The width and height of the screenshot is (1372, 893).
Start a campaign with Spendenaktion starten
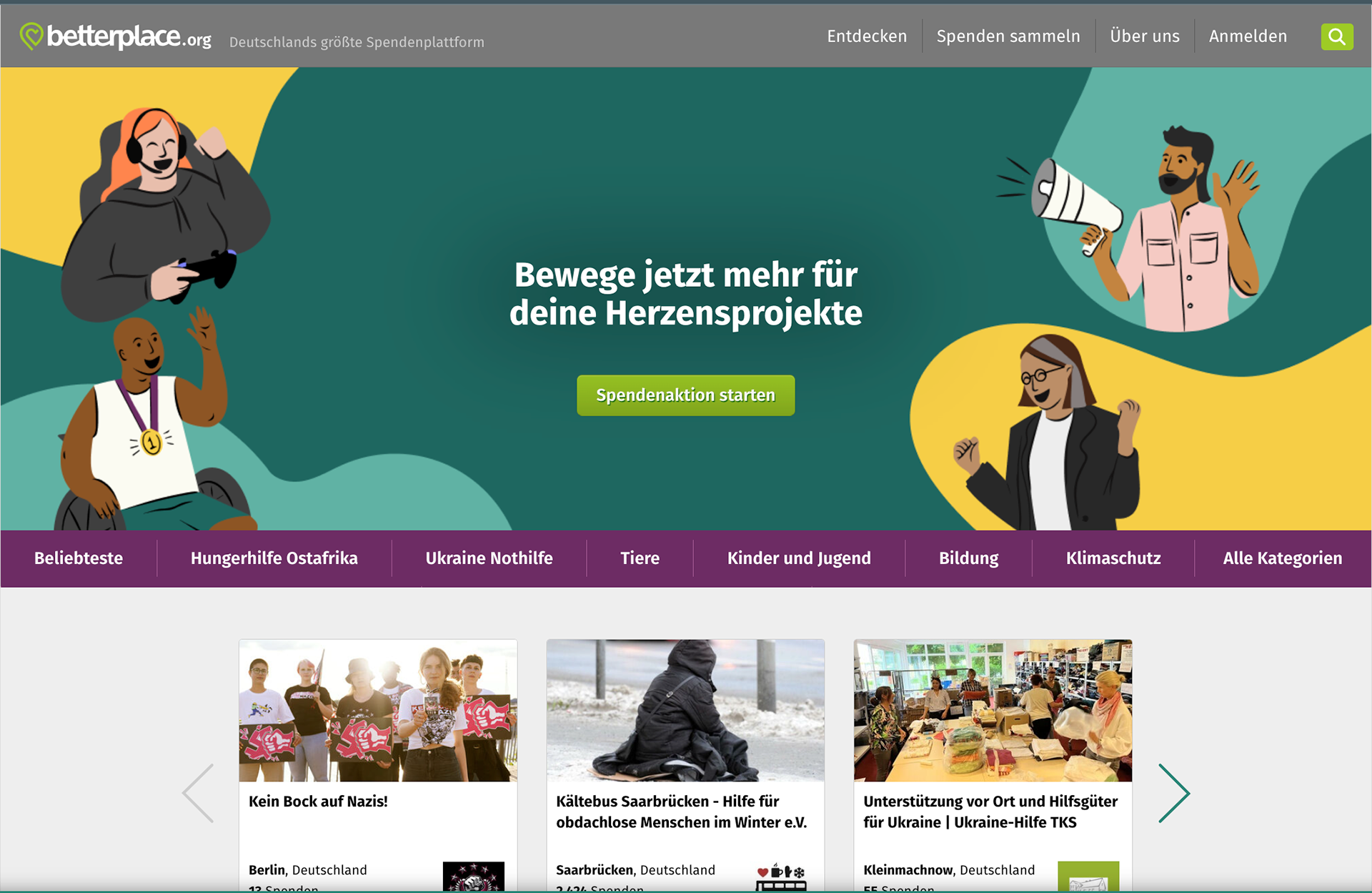[686, 395]
